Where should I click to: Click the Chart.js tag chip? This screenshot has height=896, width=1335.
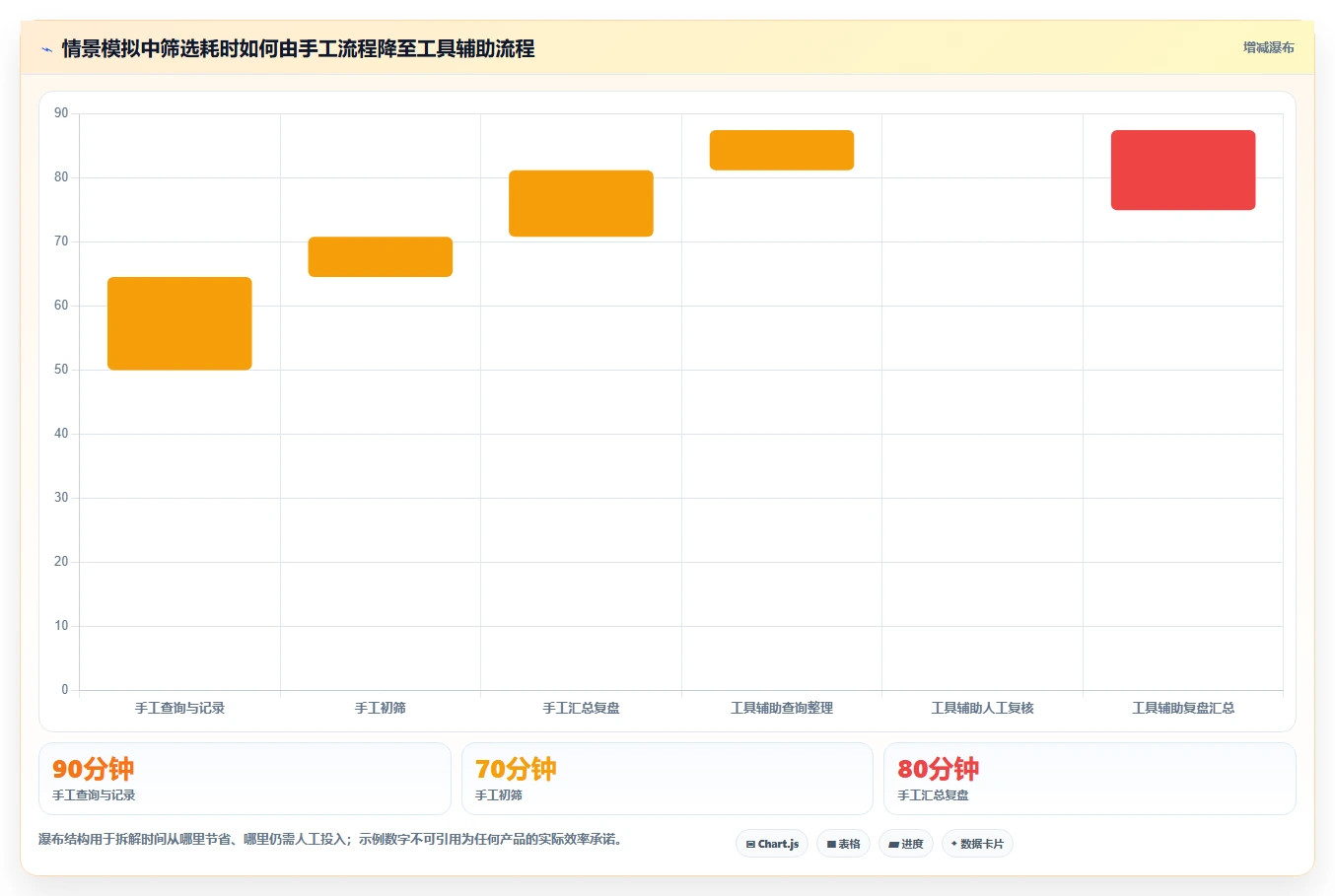point(772,844)
